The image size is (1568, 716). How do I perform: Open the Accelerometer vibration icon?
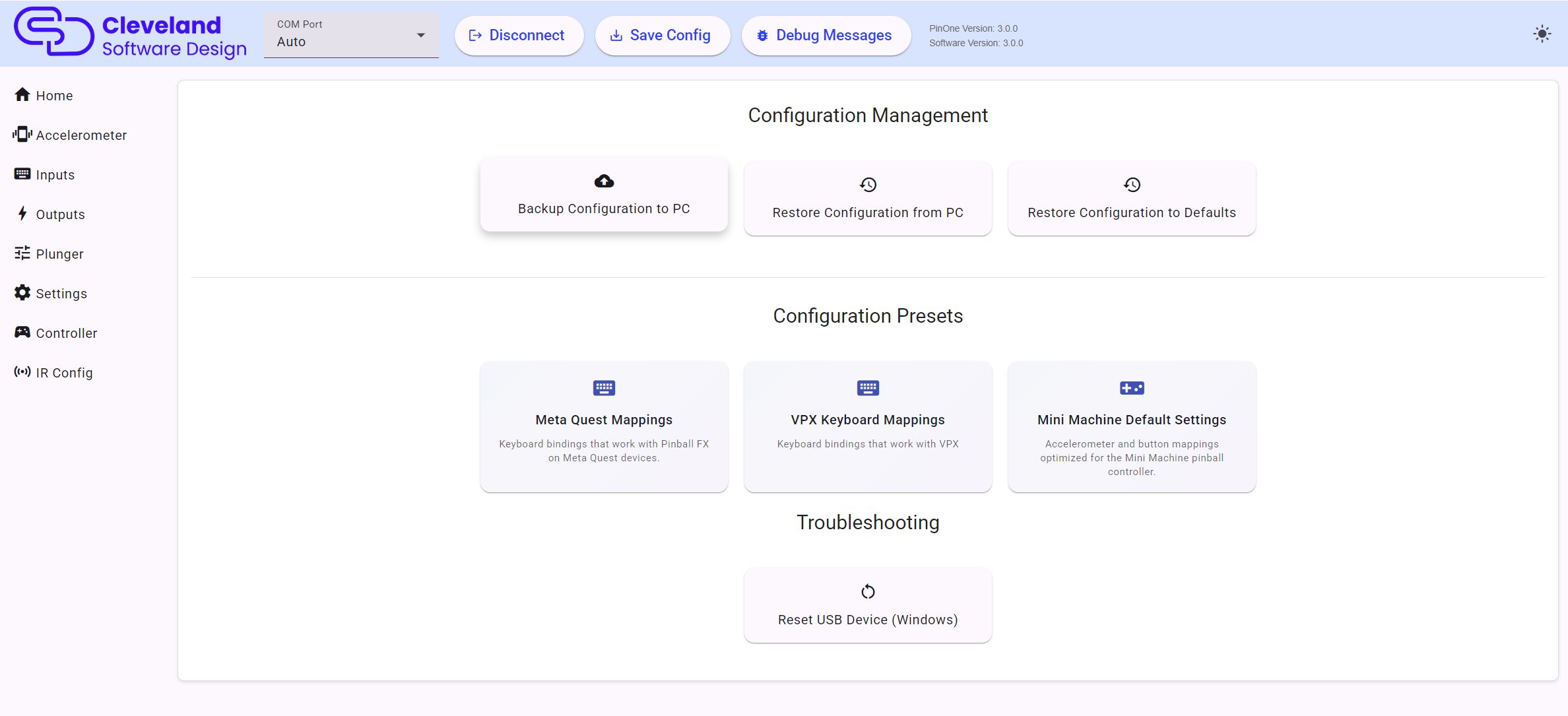(x=22, y=135)
